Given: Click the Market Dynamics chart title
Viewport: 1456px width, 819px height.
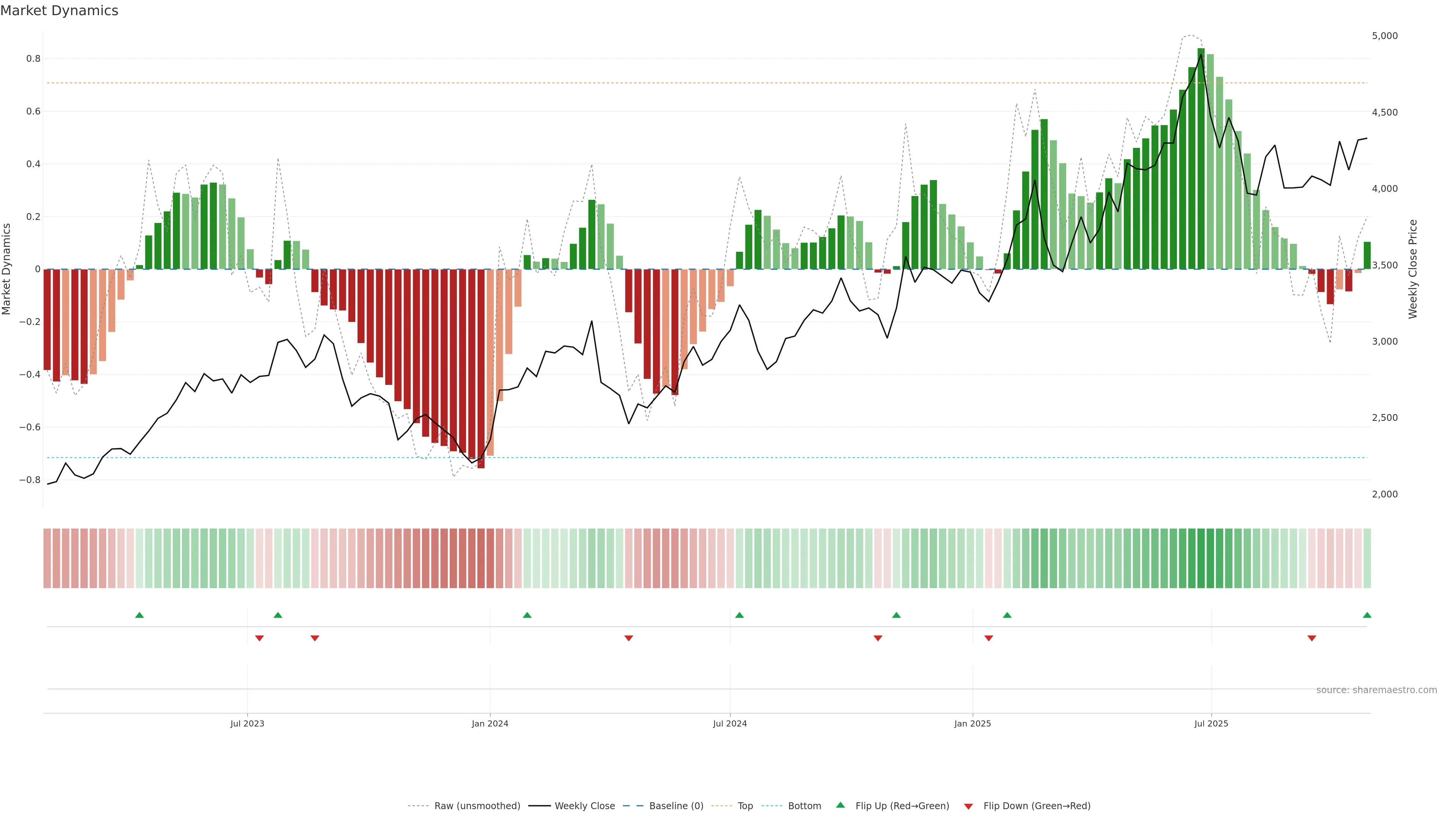Looking at the screenshot, I should coord(60,11).
